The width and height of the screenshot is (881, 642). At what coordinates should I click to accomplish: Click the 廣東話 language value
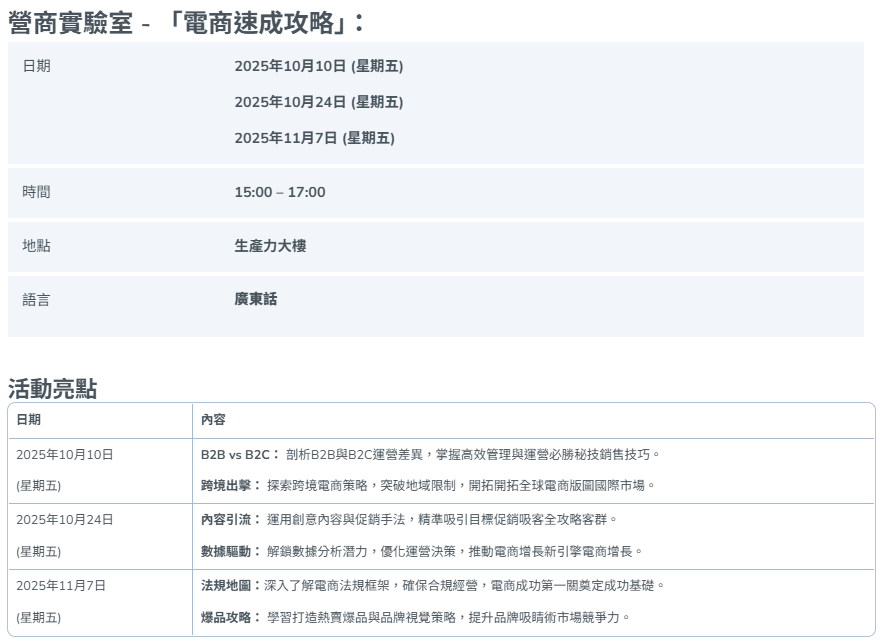point(256,300)
